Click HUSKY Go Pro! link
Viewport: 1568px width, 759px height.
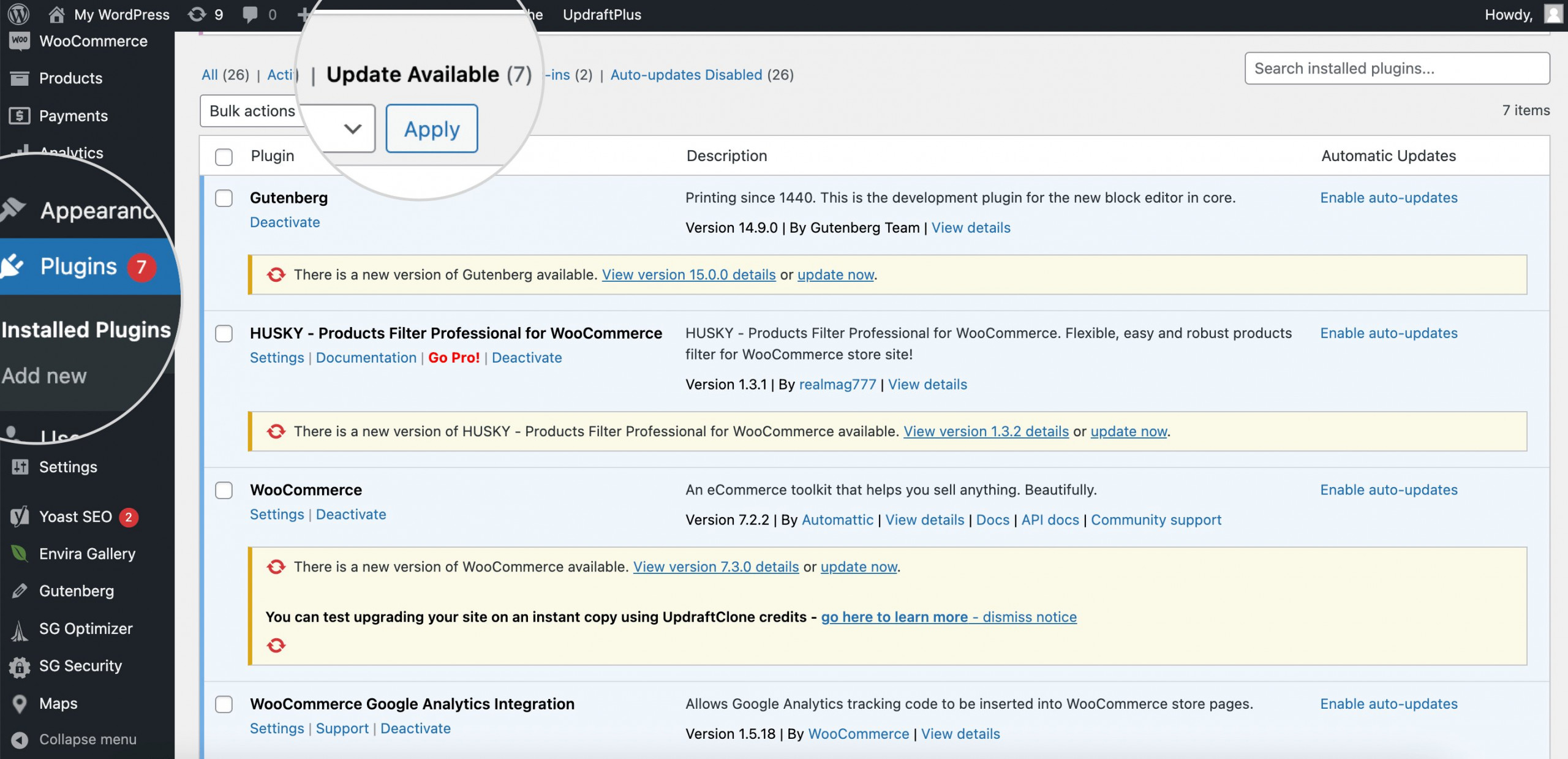click(x=454, y=358)
